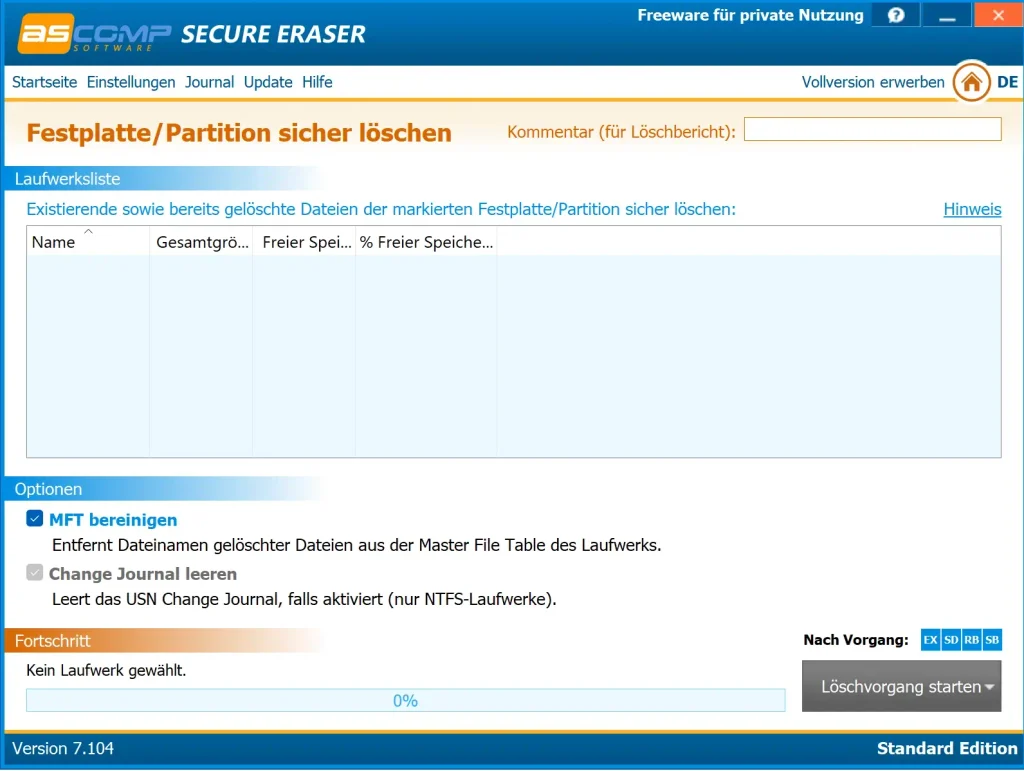Sort by the Name column header
The height and width of the screenshot is (771, 1024).
coord(88,242)
